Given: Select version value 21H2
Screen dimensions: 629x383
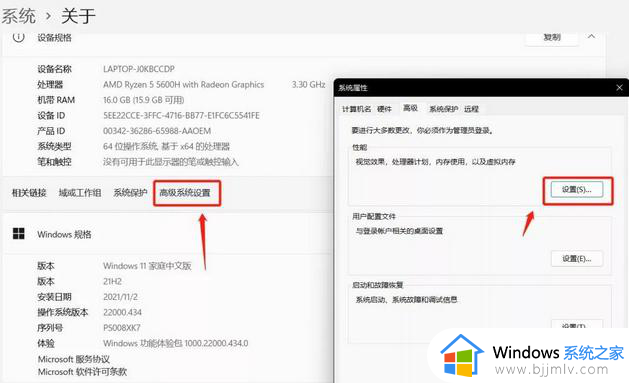Looking at the screenshot, I should tap(112, 282).
